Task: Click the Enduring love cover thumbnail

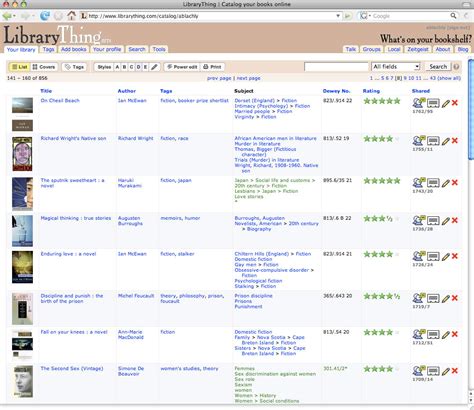Action: [22, 267]
